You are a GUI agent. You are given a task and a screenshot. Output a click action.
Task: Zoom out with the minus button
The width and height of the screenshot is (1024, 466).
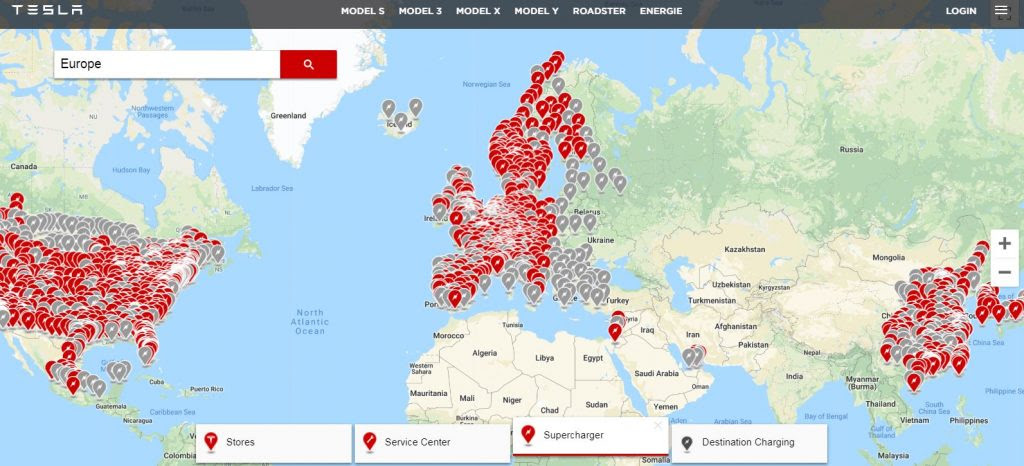point(1004,272)
